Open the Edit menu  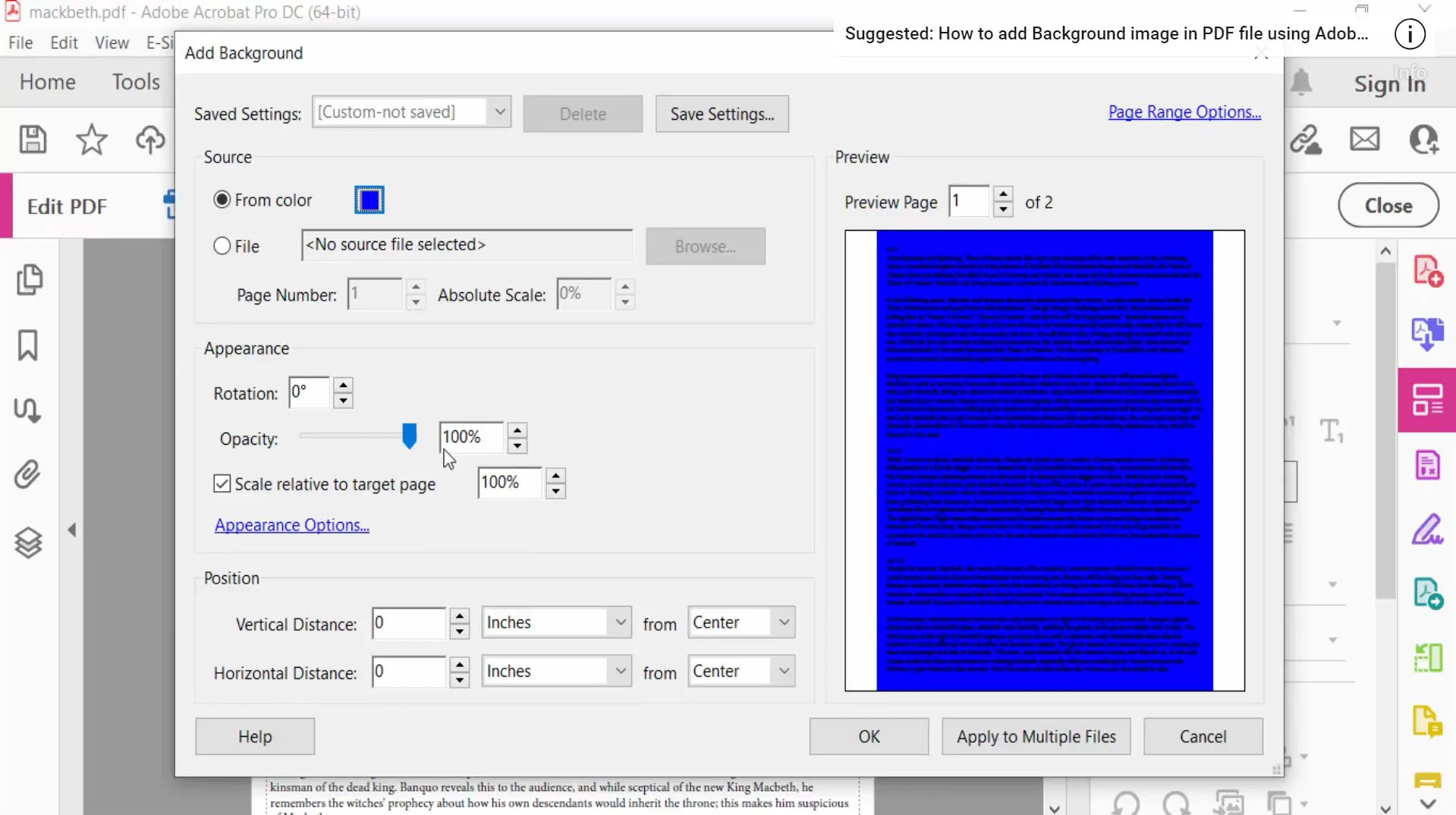pos(64,42)
